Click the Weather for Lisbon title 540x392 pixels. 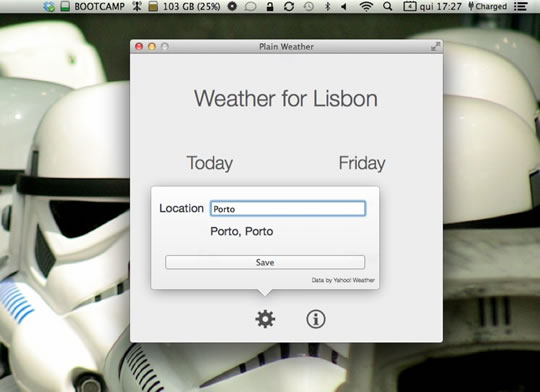pyautogui.click(x=286, y=99)
